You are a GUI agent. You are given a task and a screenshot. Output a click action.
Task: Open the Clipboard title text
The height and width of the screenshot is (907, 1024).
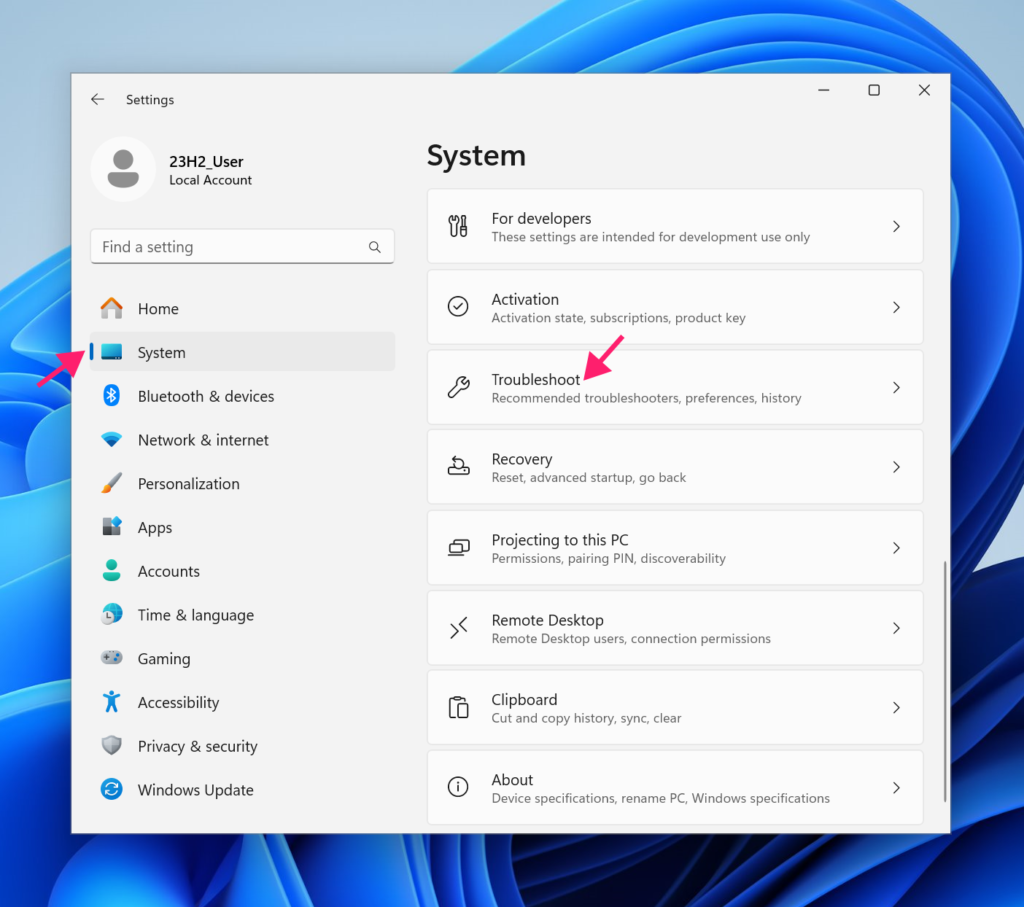[x=524, y=700]
